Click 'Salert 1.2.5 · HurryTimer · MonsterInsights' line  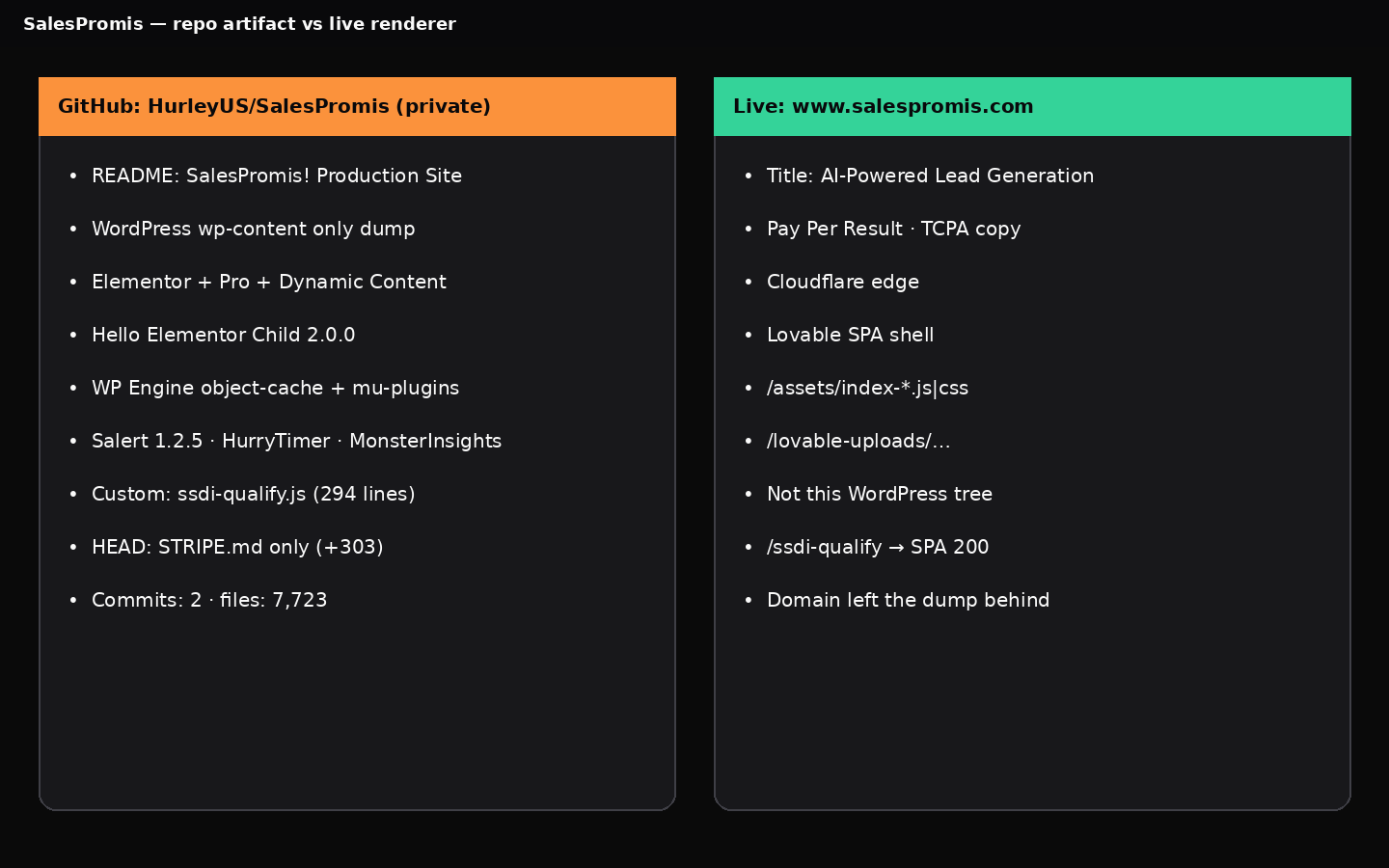296,441
